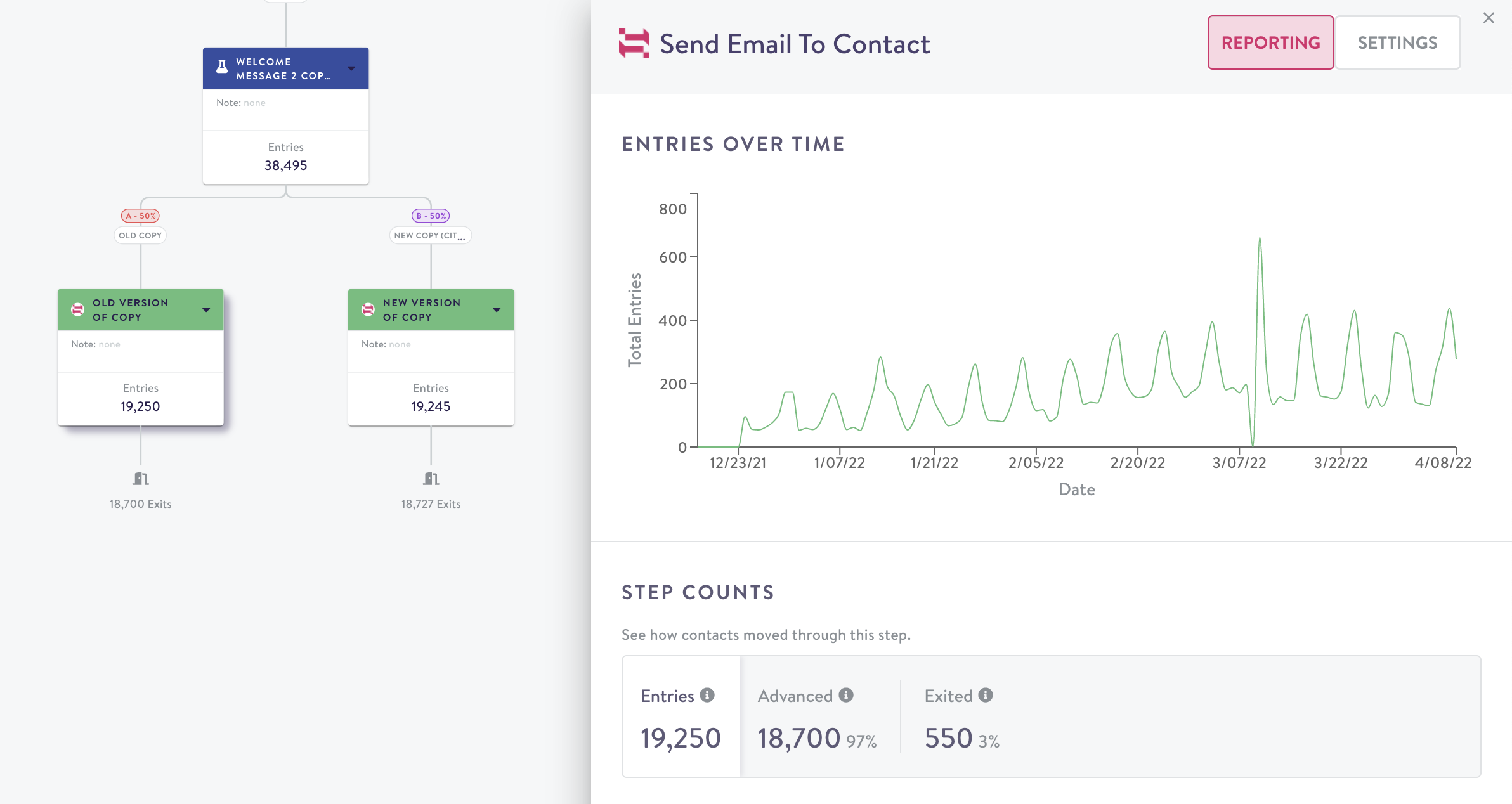Switch to the Settings tab
The height and width of the screenshot is (804, 1512).
point(1397,42)
